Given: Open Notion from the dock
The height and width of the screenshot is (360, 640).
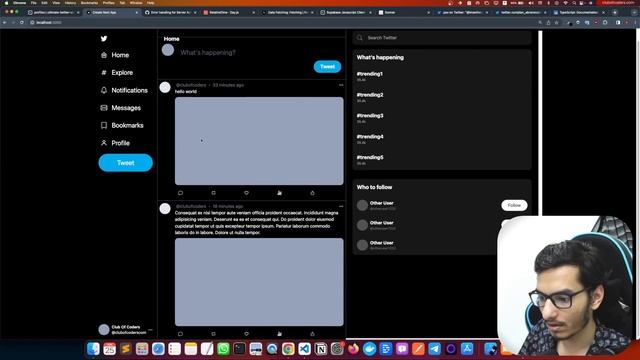Looking at the screenshot, I should click(x=321, y=349).
